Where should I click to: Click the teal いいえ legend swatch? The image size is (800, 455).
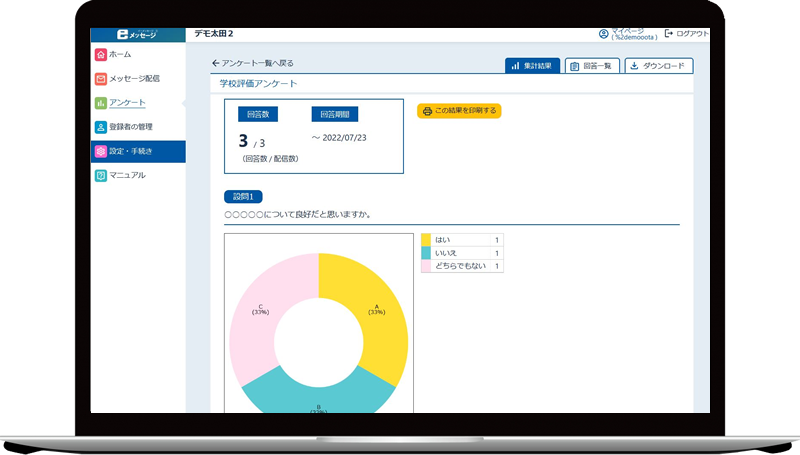[426, 254]
